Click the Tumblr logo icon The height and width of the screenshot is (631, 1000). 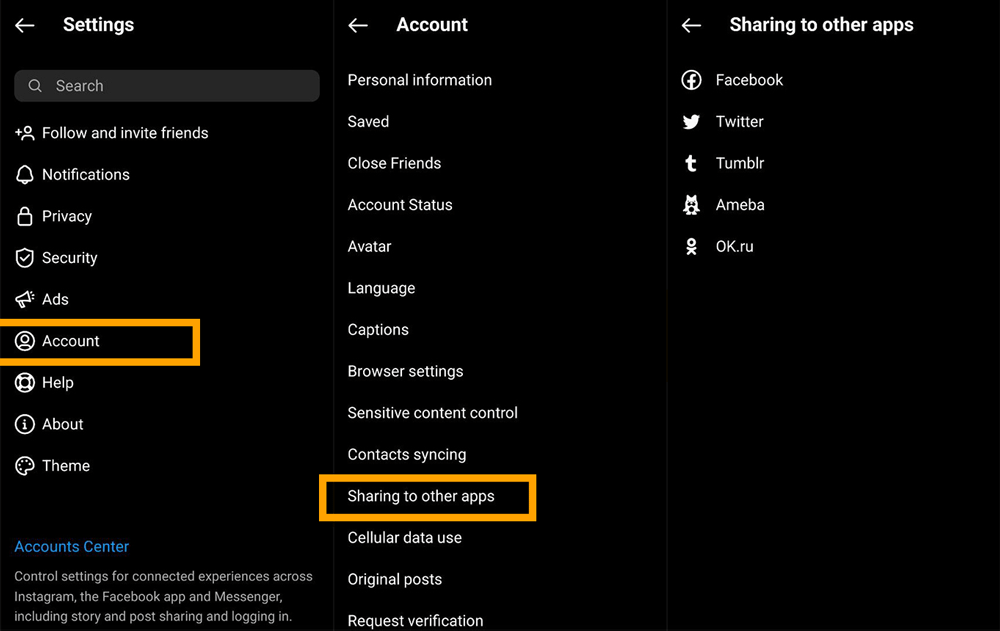(x=691, y=163)
